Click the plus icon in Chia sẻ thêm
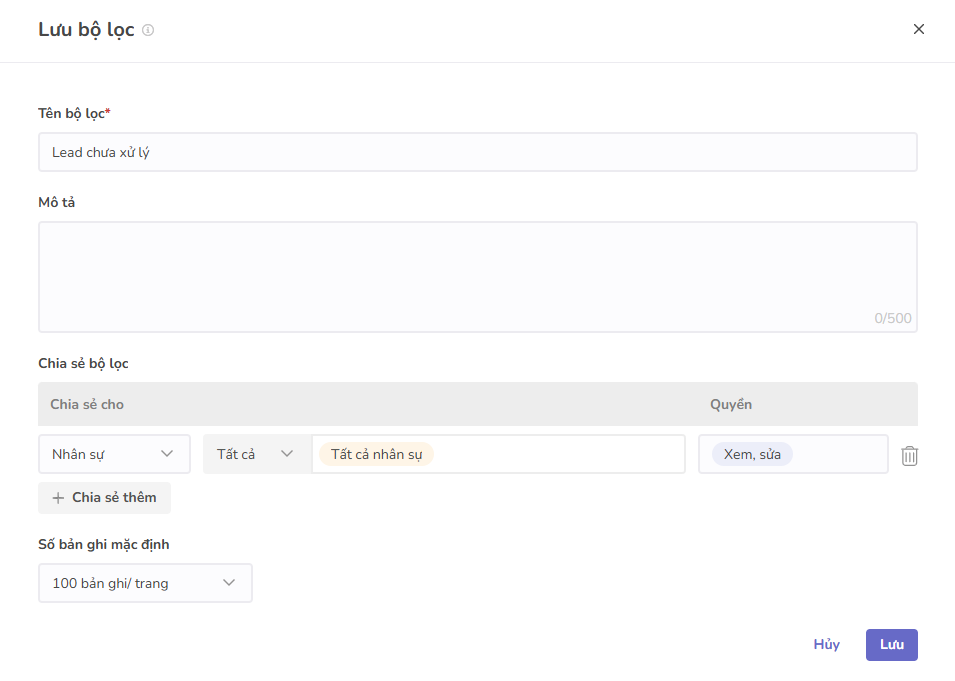The image size is (955, 681). [58, 498]
